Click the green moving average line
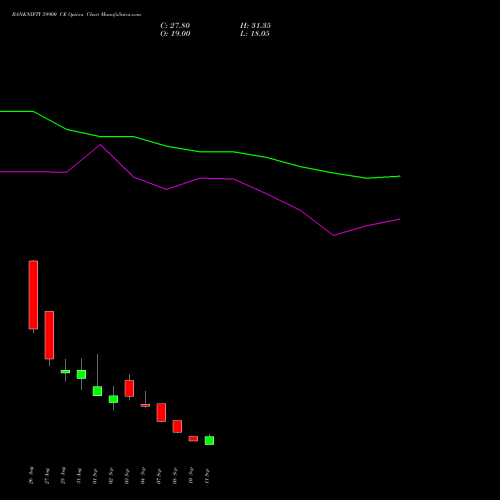The height and width of the screenshot is (500, 500). pos(200,152)
